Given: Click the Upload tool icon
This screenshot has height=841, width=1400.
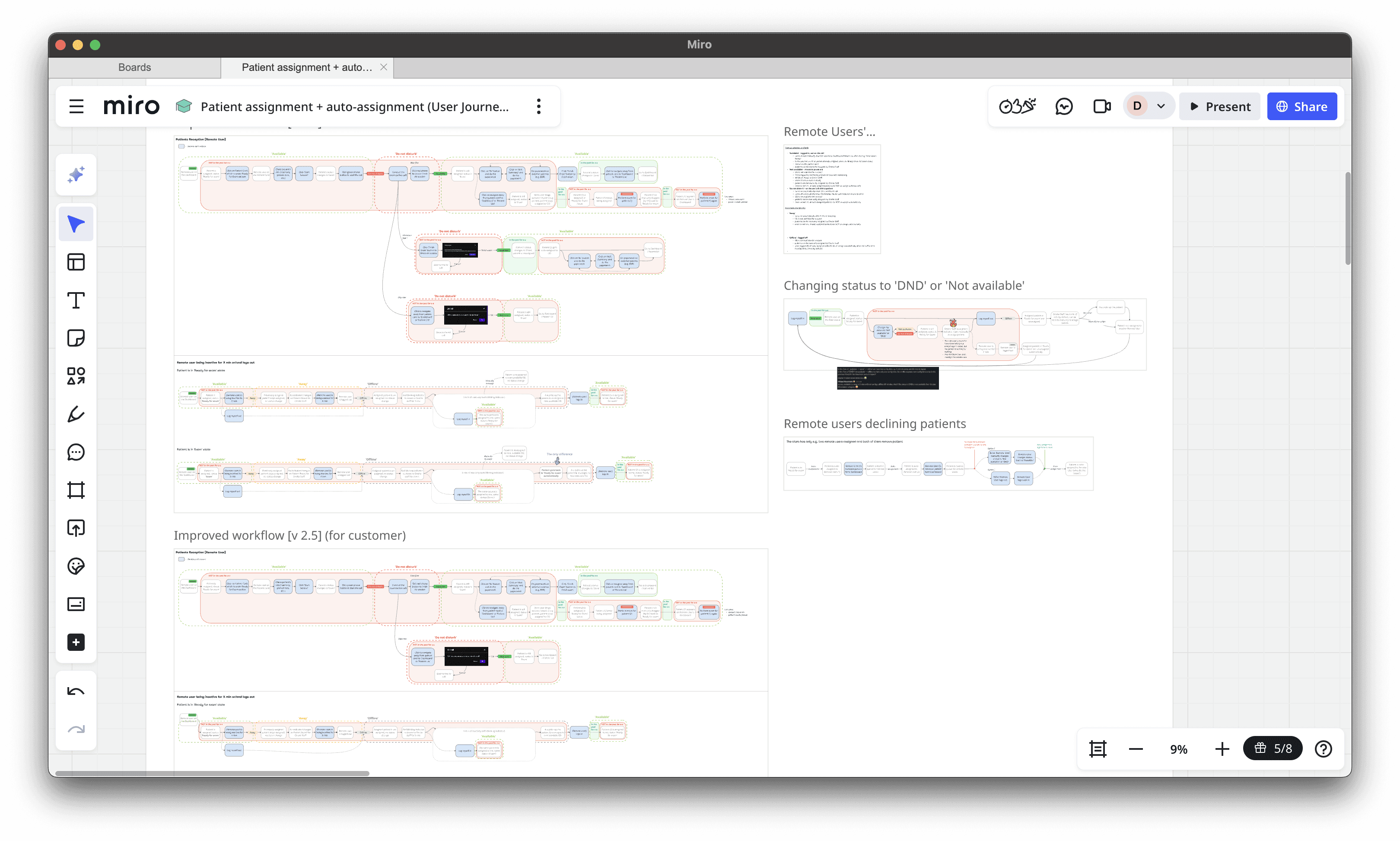Looking at the screenshot, I should pos(76,528).
